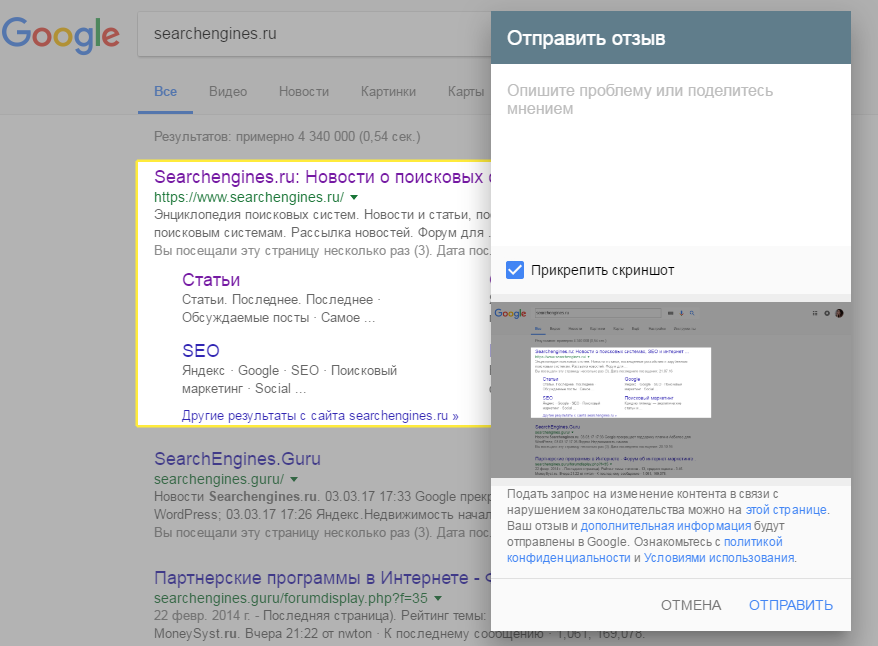Screen dimensions: 878x646
Task: Open Партнерские программы в Интернете result
Action: 323,578
